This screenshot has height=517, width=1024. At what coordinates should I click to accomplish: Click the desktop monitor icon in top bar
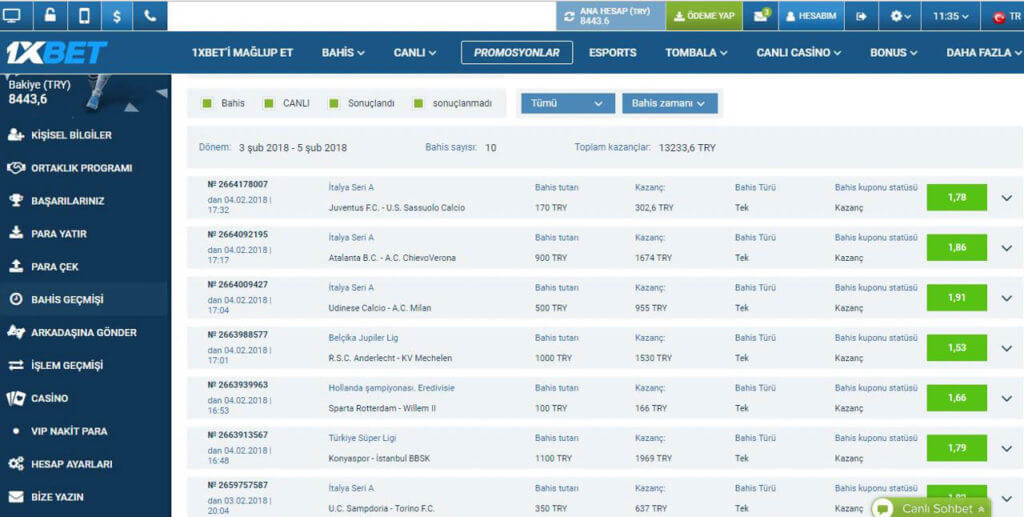pos(12,16)
